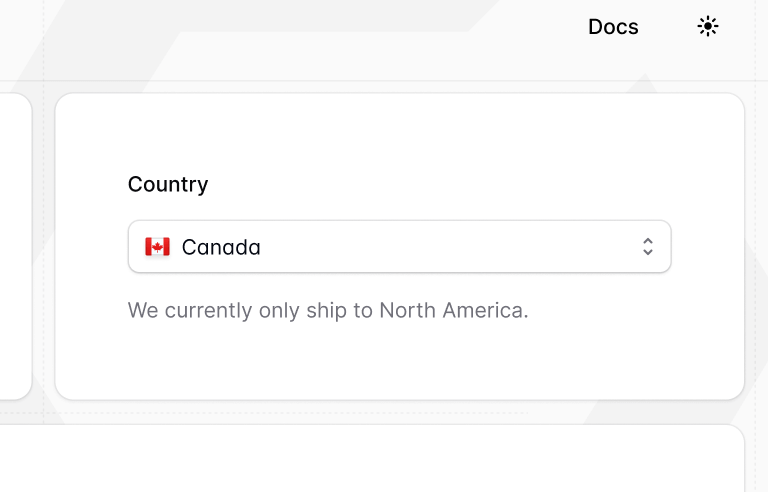The image size is (768, 492).
Task: Click the Canada flag icon
Action: pyautogui.click(x=157, y=247)
